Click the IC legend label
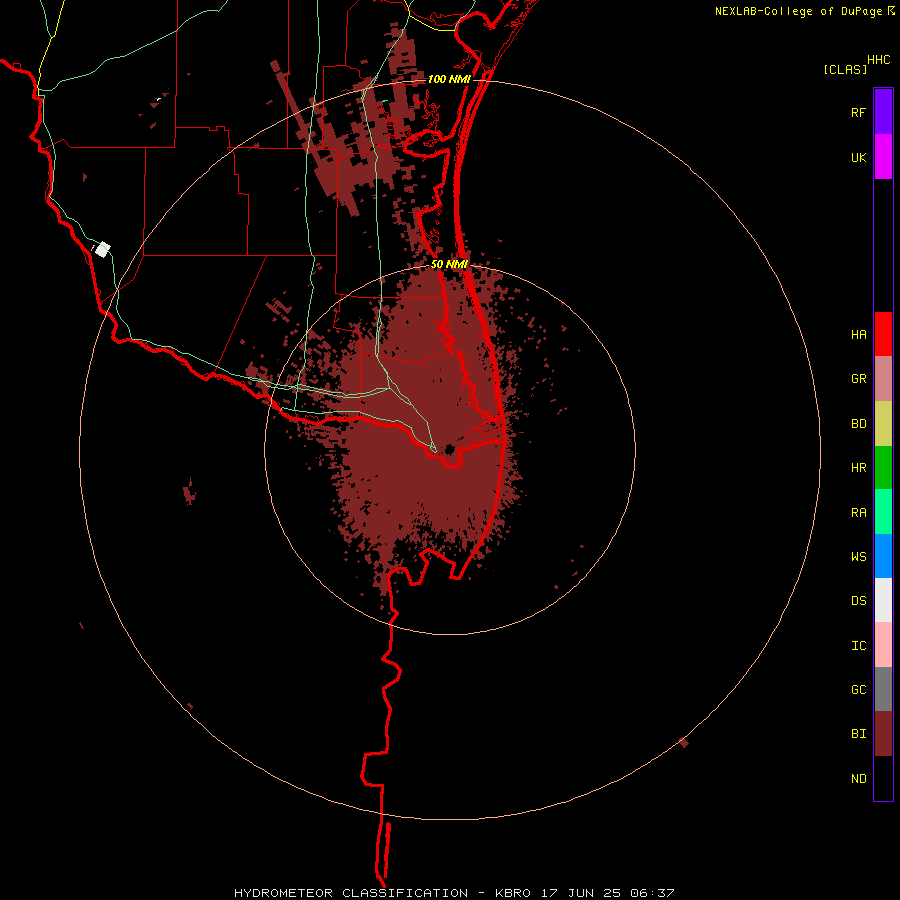The width and height of the screenshot is (900, 900). tap(858, 646)
